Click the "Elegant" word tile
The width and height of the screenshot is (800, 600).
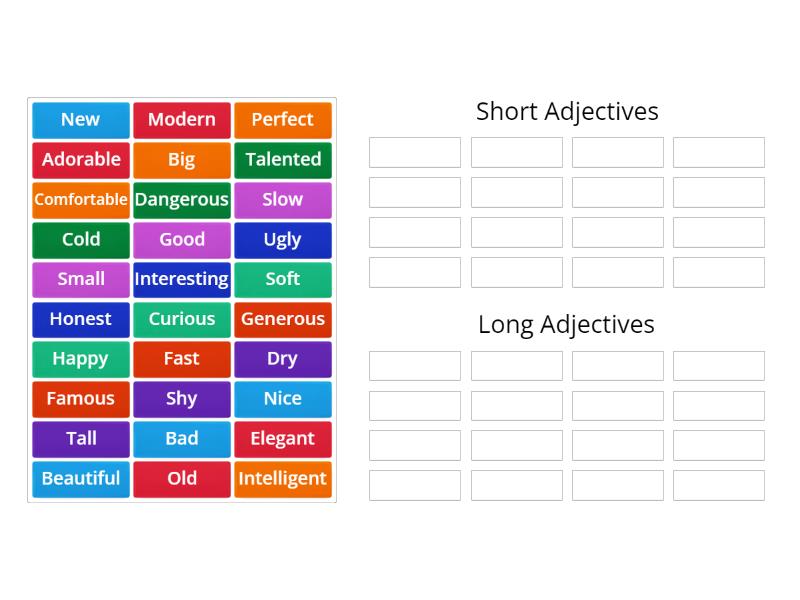[283, 439]
